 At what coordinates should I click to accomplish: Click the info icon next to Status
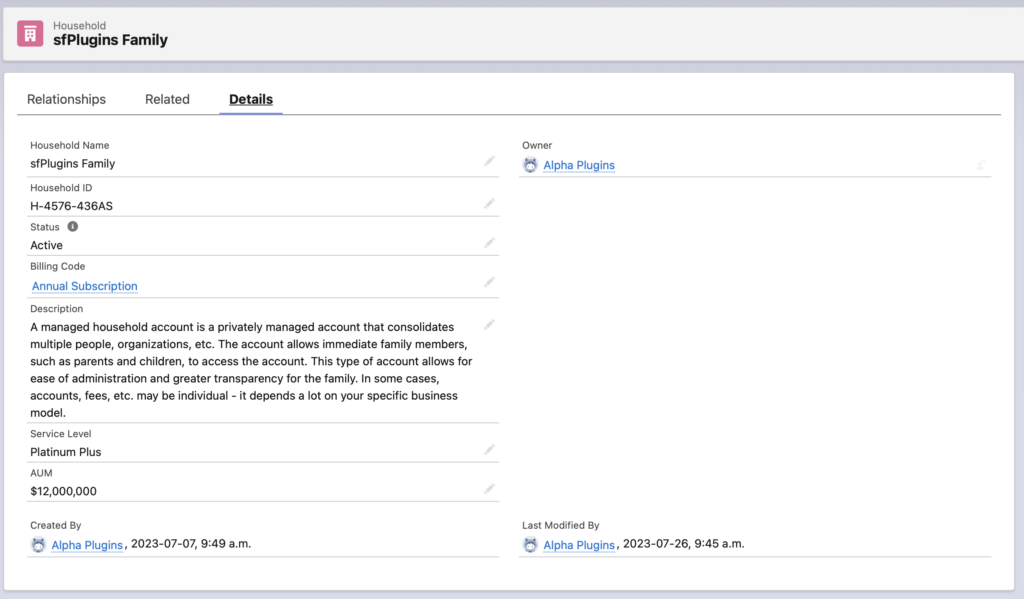coord(73,227)
